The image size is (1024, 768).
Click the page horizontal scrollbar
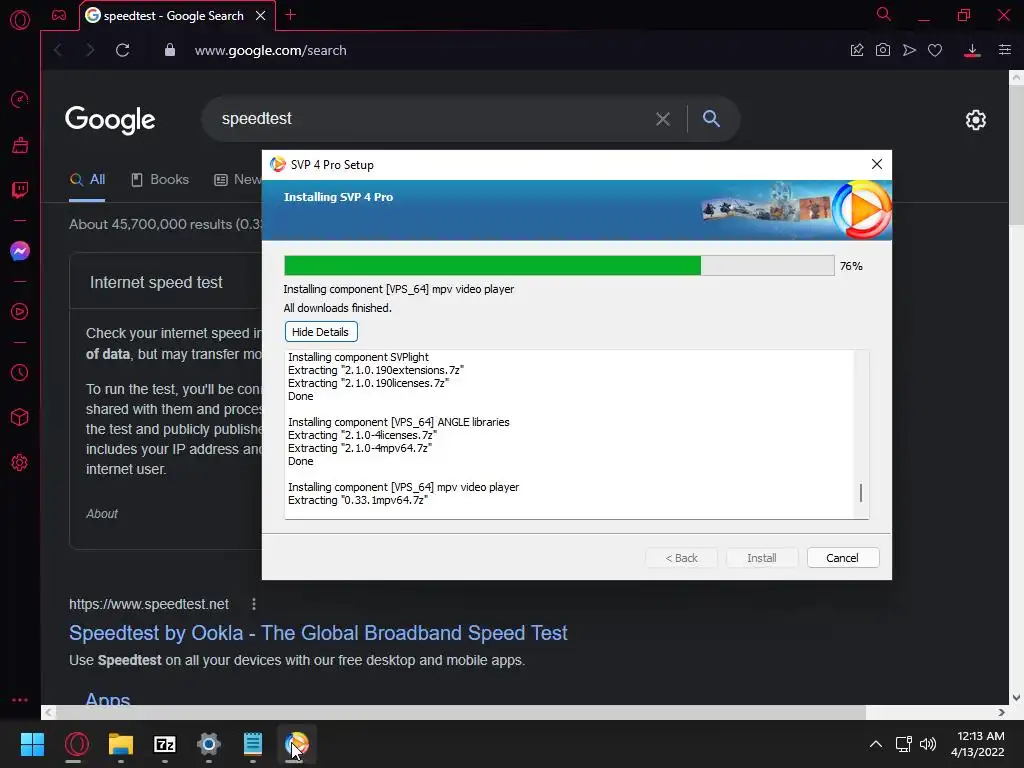pyautogui.click(x=460, y=712)
